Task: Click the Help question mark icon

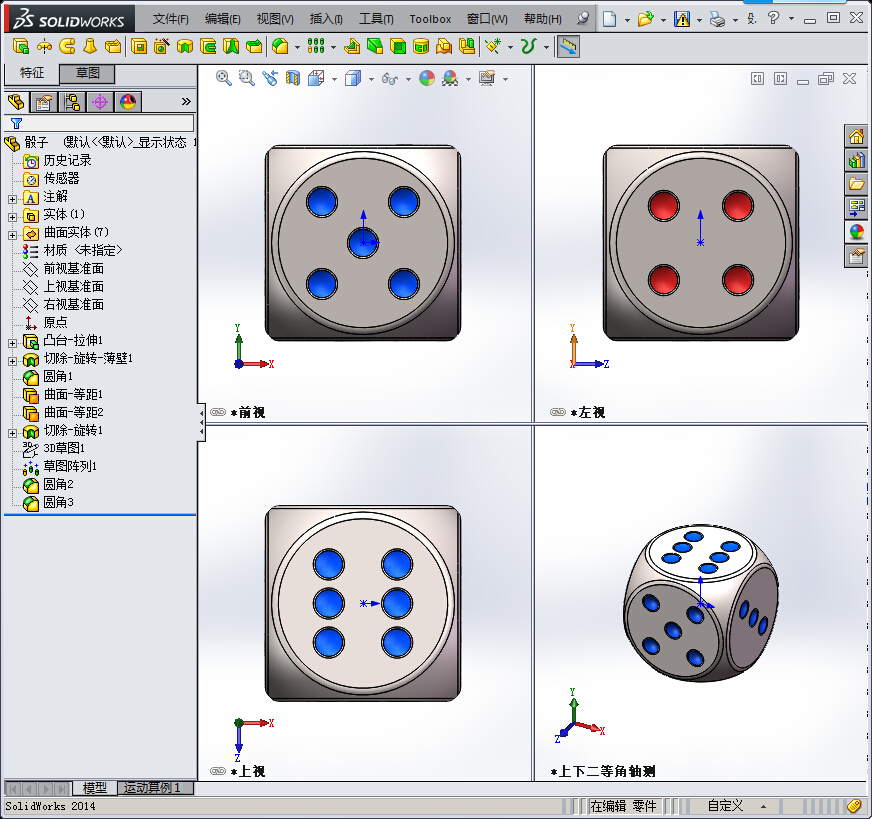Action: point(773,18)
